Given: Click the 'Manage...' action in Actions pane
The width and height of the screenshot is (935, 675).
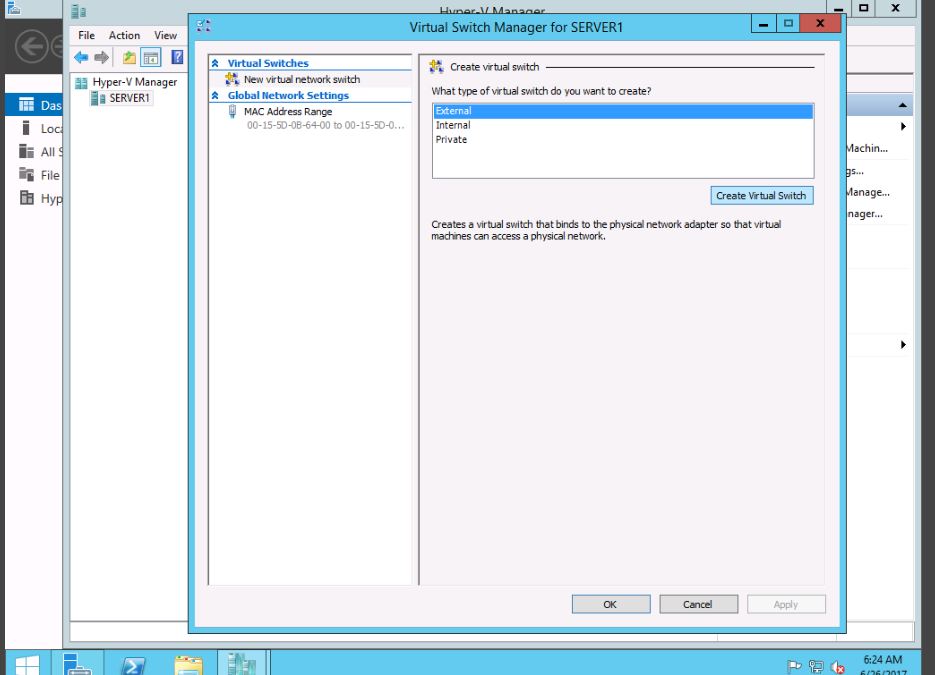Looking at the screenshot, I should pyautogui.click(x=868, y=192).
